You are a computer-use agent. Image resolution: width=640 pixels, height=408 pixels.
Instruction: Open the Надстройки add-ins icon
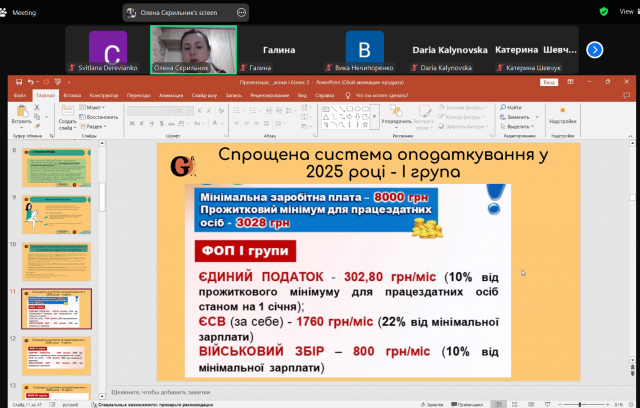pyautogui.click(x=563, y=117)
